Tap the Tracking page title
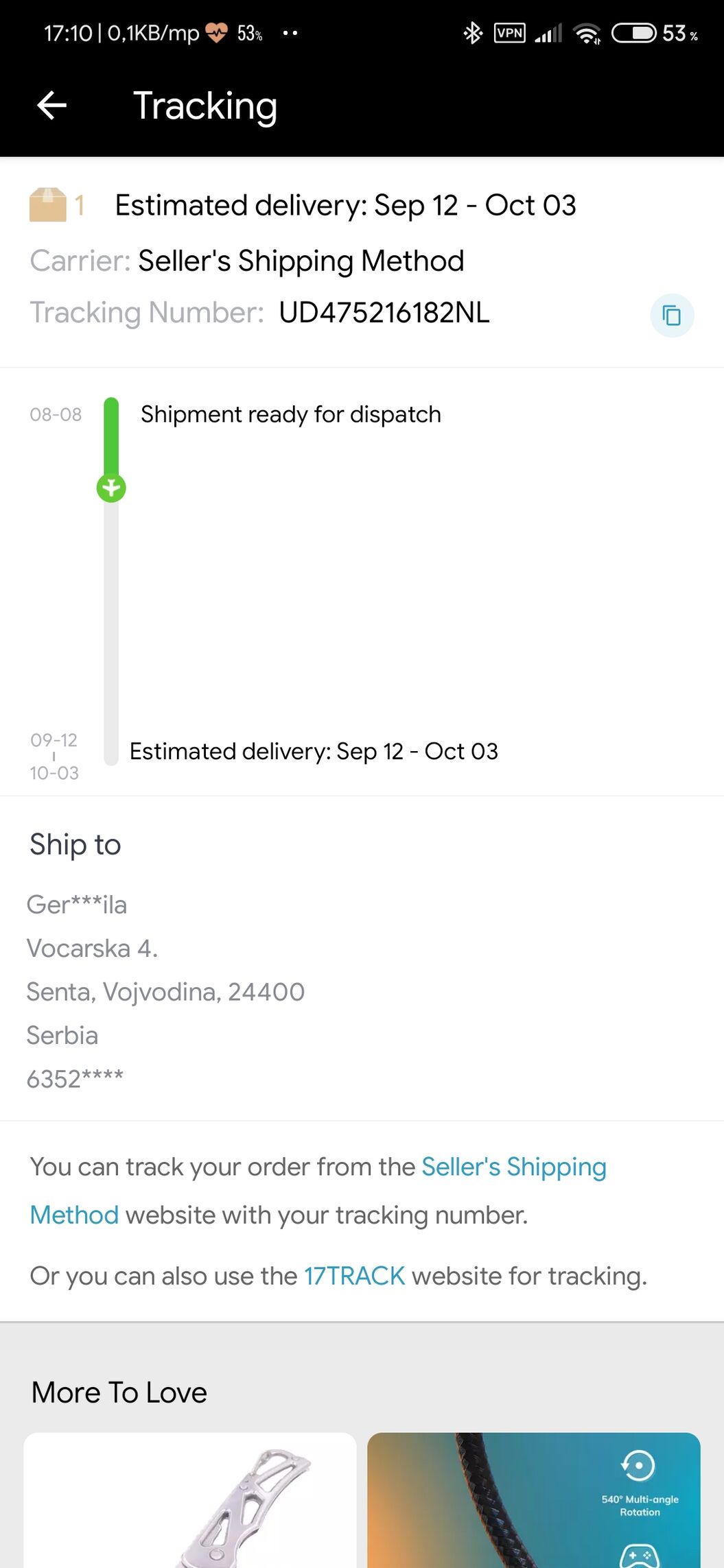724x1568 pixels. [x=205, y=106]
